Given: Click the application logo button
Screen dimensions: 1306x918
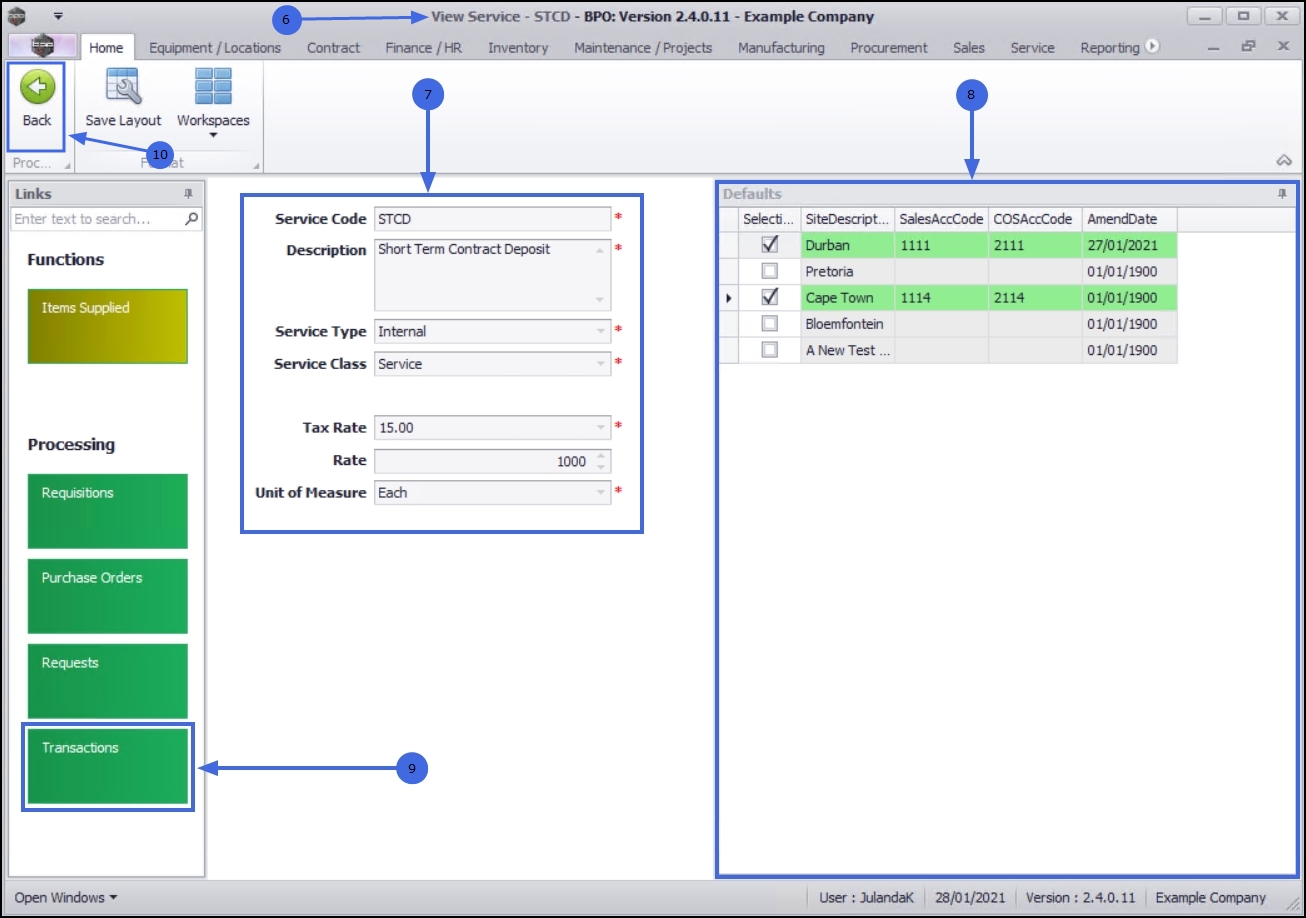Looking at the screenshot, I should (x=42, y=47).
